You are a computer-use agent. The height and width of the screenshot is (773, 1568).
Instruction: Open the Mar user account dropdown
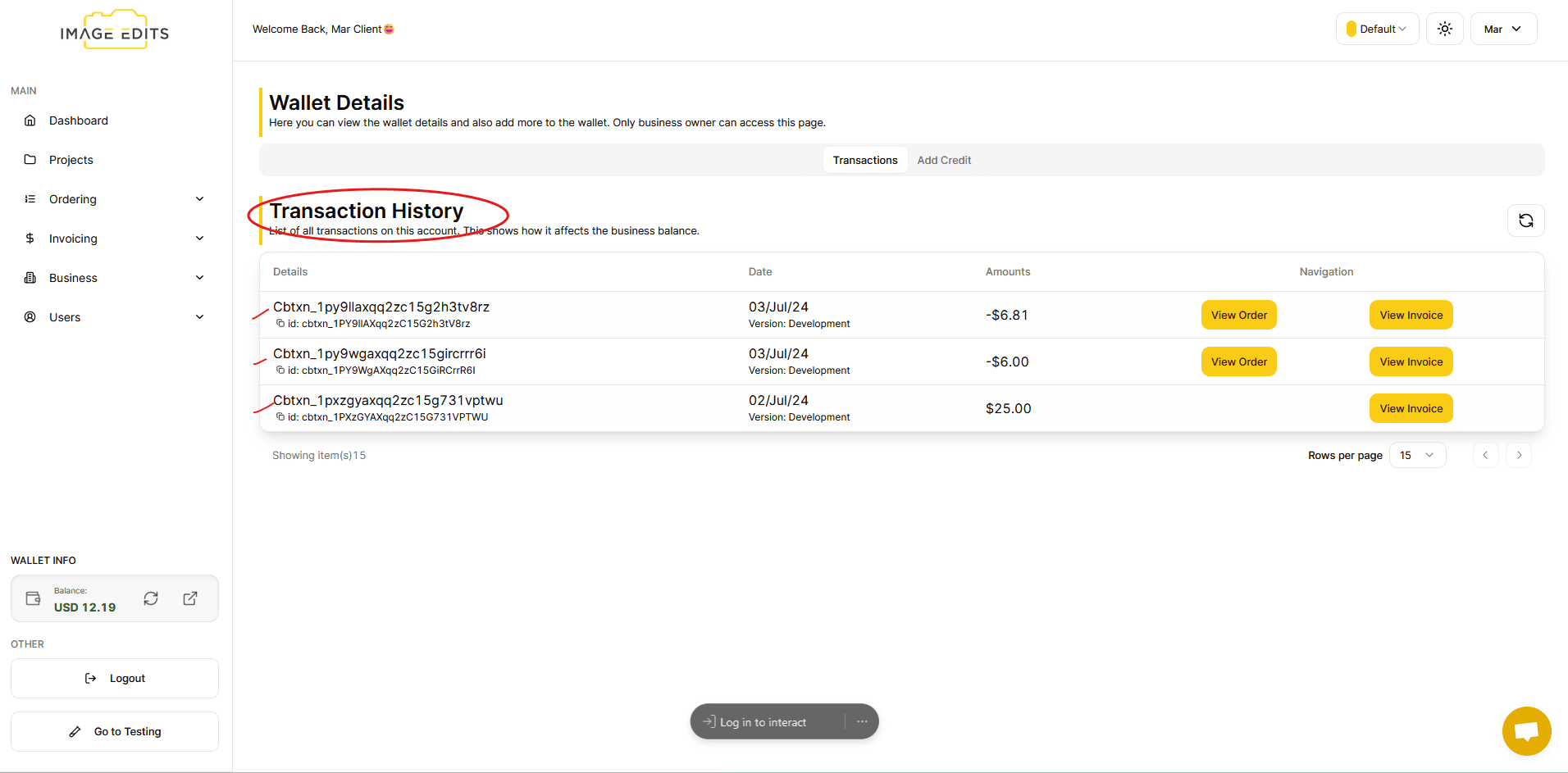pos(1503,29)
